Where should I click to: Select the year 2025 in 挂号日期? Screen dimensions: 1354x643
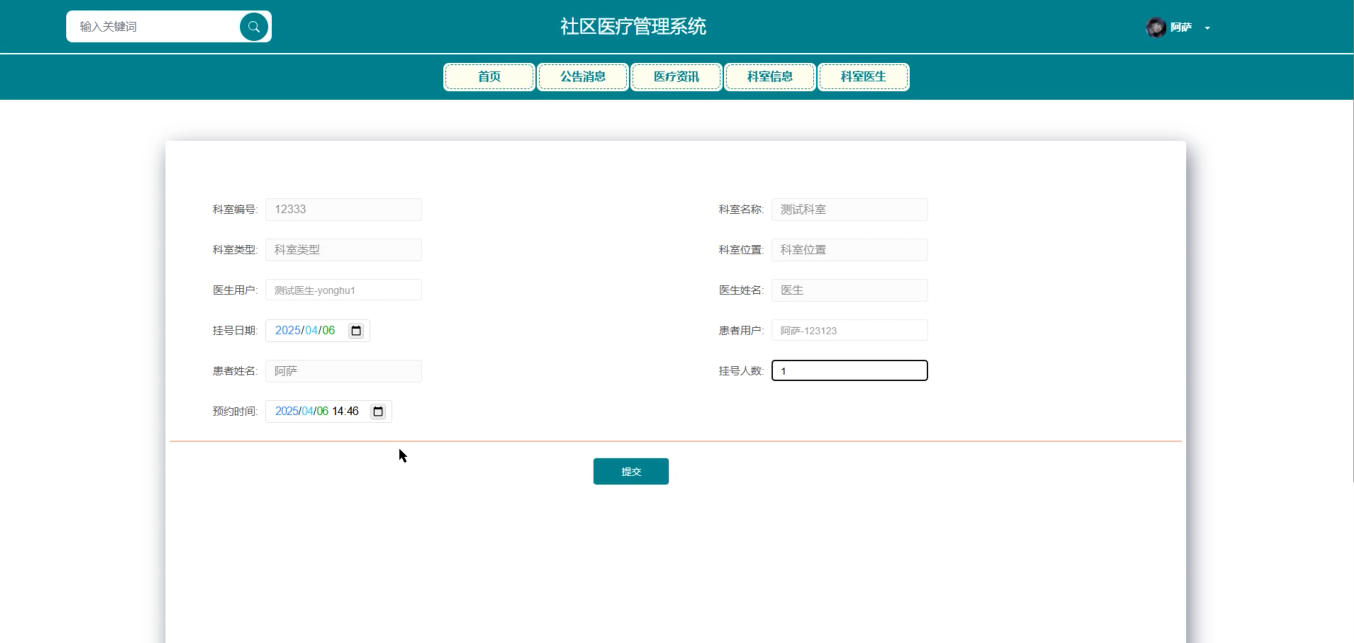[287, 329]
